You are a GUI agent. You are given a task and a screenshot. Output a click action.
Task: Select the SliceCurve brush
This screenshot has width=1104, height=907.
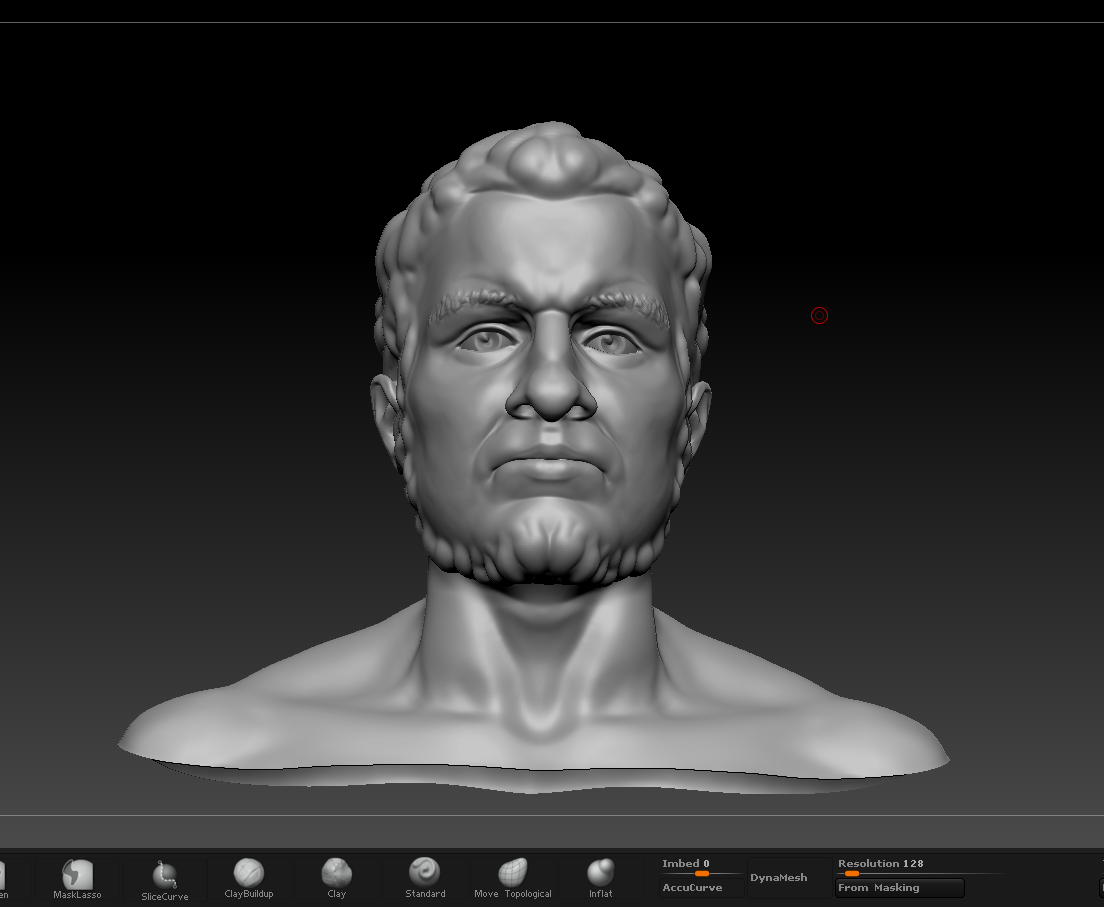164,879
